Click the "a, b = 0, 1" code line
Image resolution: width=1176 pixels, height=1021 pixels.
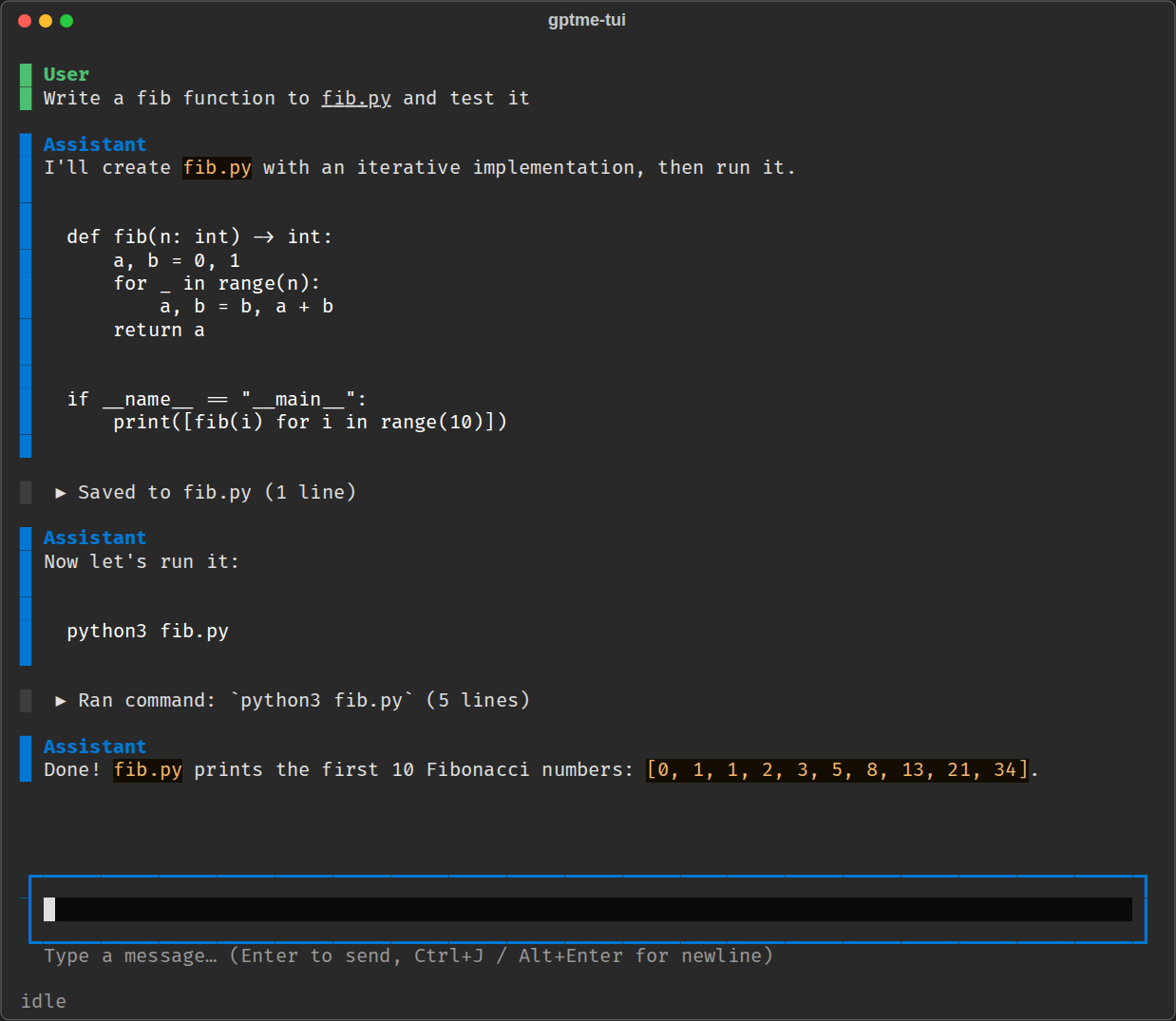(177, 260)
